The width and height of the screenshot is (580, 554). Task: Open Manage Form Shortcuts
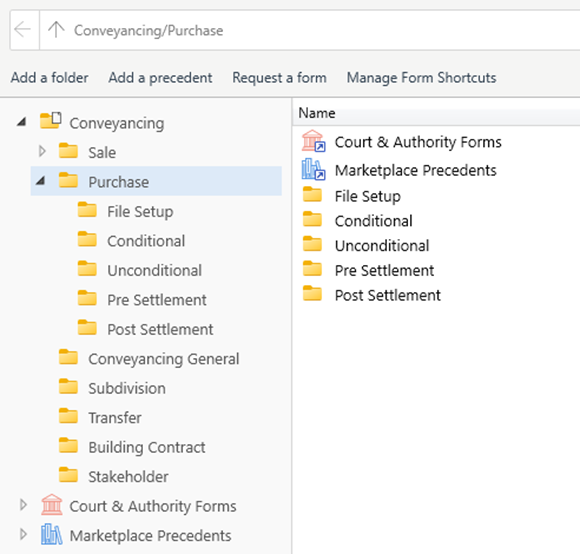pyautogui.click(x=421, y=78)
